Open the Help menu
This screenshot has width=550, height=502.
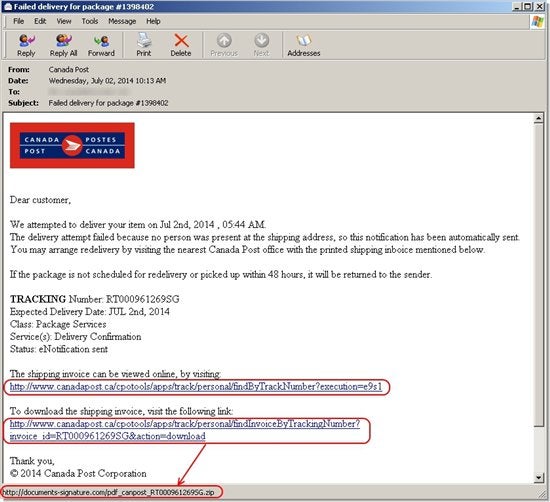(153, 21)
